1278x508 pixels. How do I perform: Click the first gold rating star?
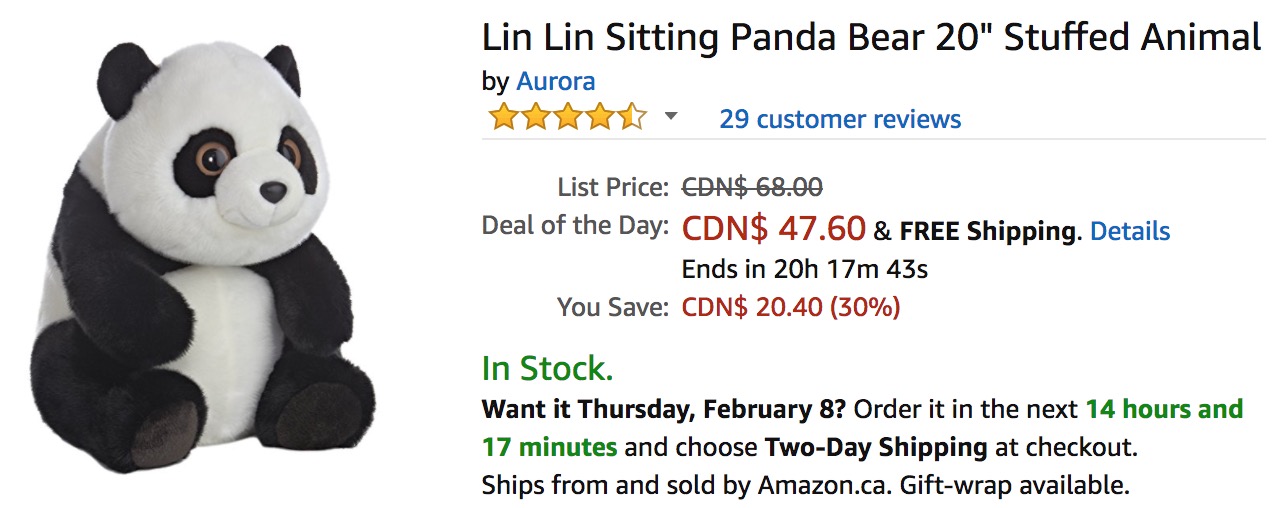[502, 118]
